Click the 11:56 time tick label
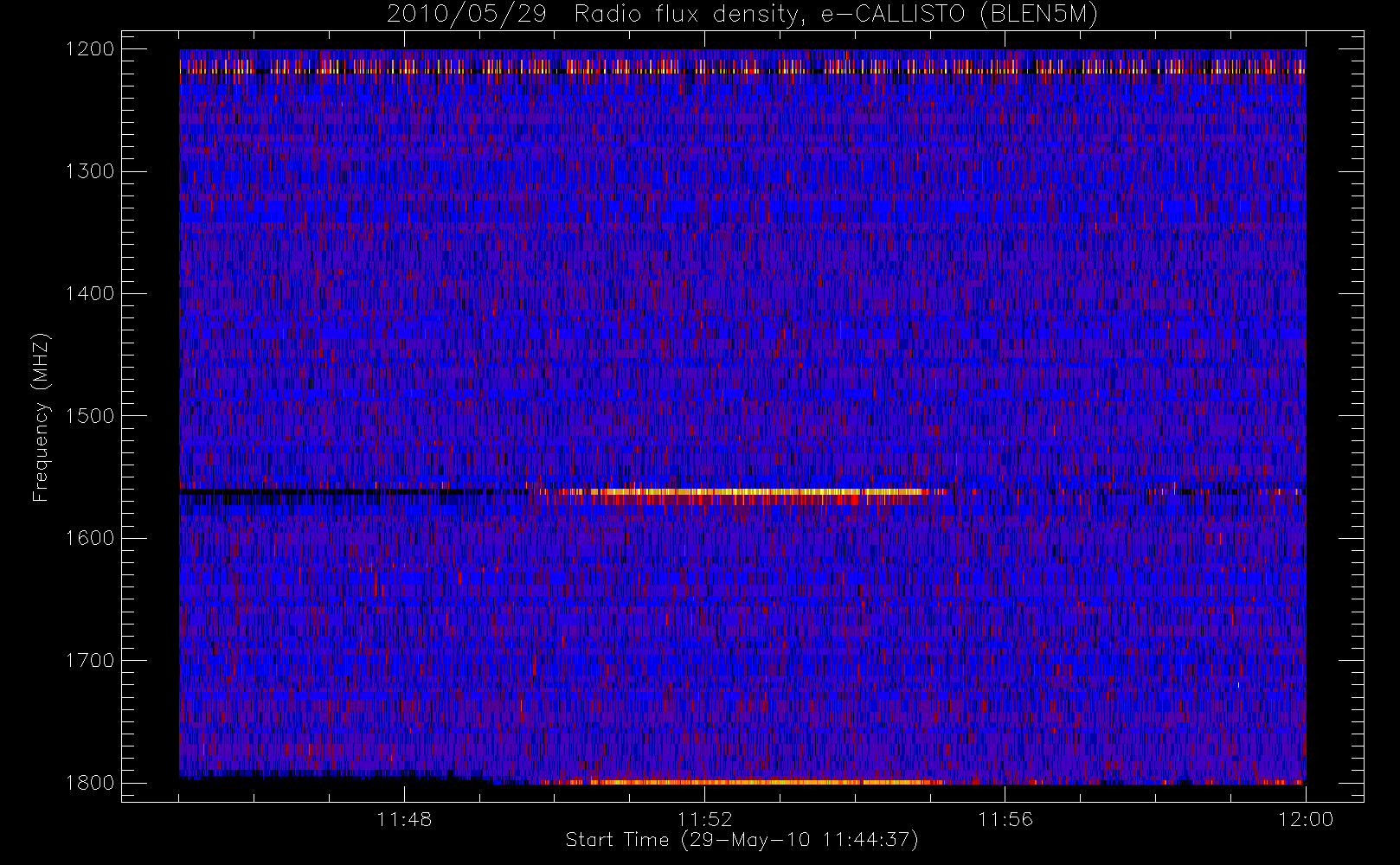Image resolution: width=1400 pixels, height=865 pixels. 1005,819
